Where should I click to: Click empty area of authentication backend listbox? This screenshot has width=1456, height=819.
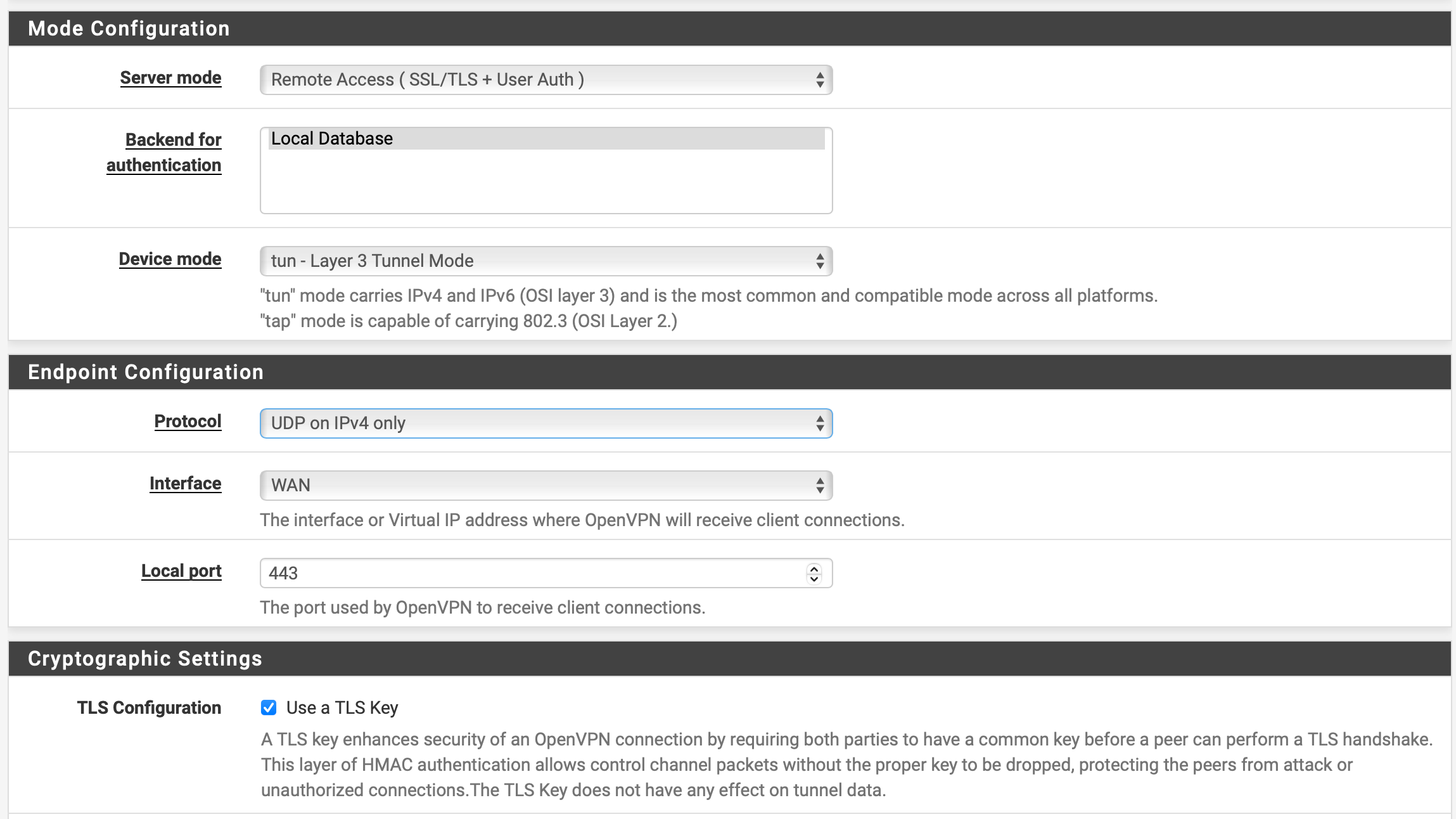545,184
